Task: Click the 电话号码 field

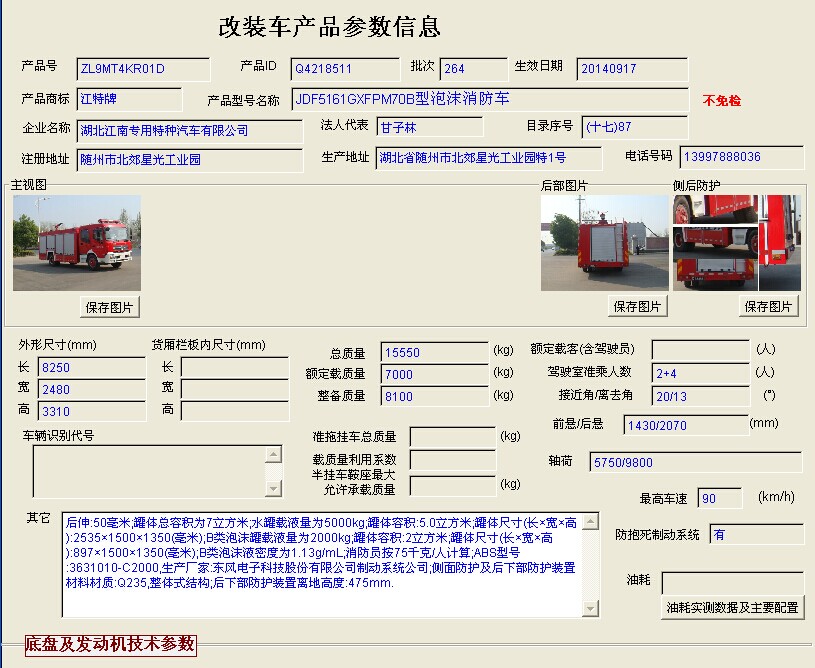Action: tap(740, 157)
